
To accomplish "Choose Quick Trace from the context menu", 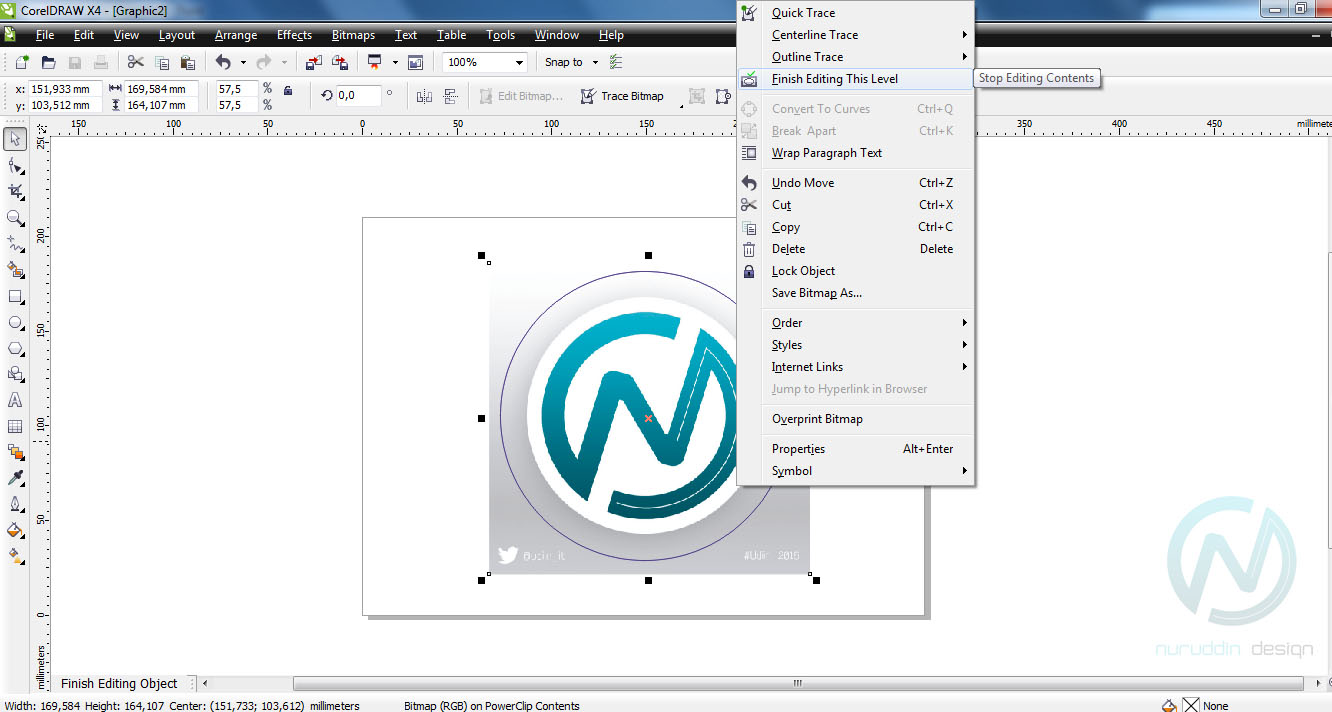I will (855, 13).
